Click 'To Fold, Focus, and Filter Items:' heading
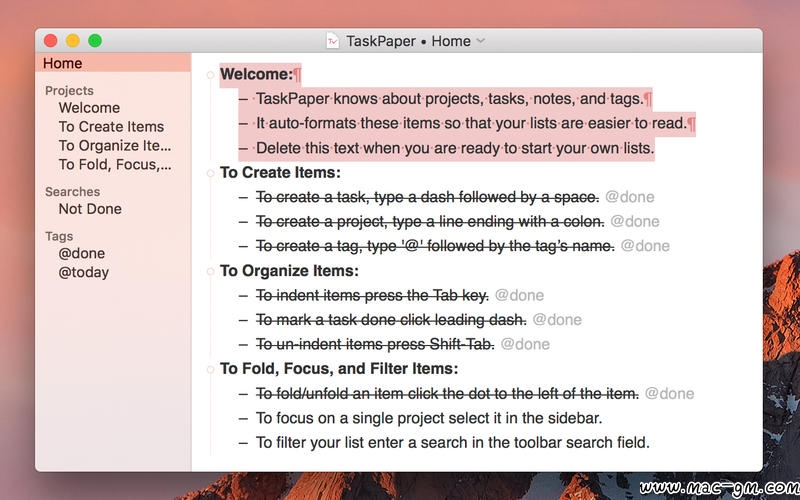This screenshot has width=800, height=500. pos(339,368)
